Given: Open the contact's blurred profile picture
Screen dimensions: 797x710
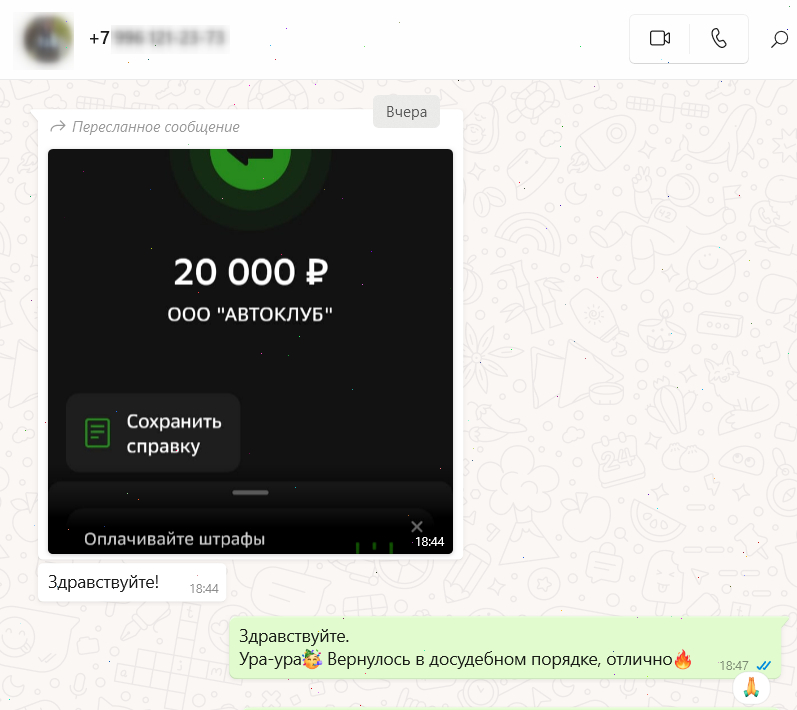Looking at the screenshot, I should point(45,41).
